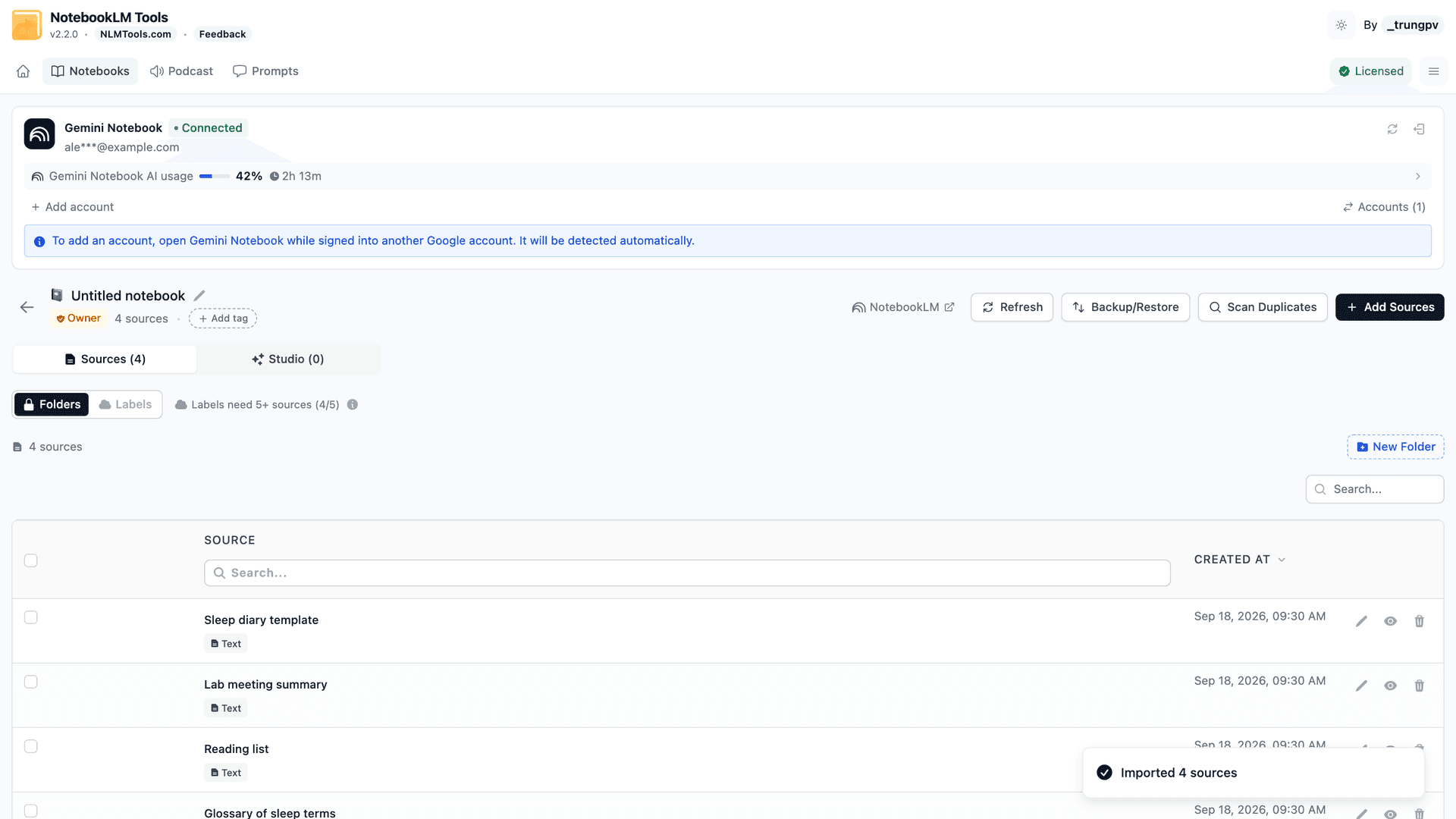This screenshot has height=819, width=1456.
Task: Click the Add tag chip
Action: [223, 318]
